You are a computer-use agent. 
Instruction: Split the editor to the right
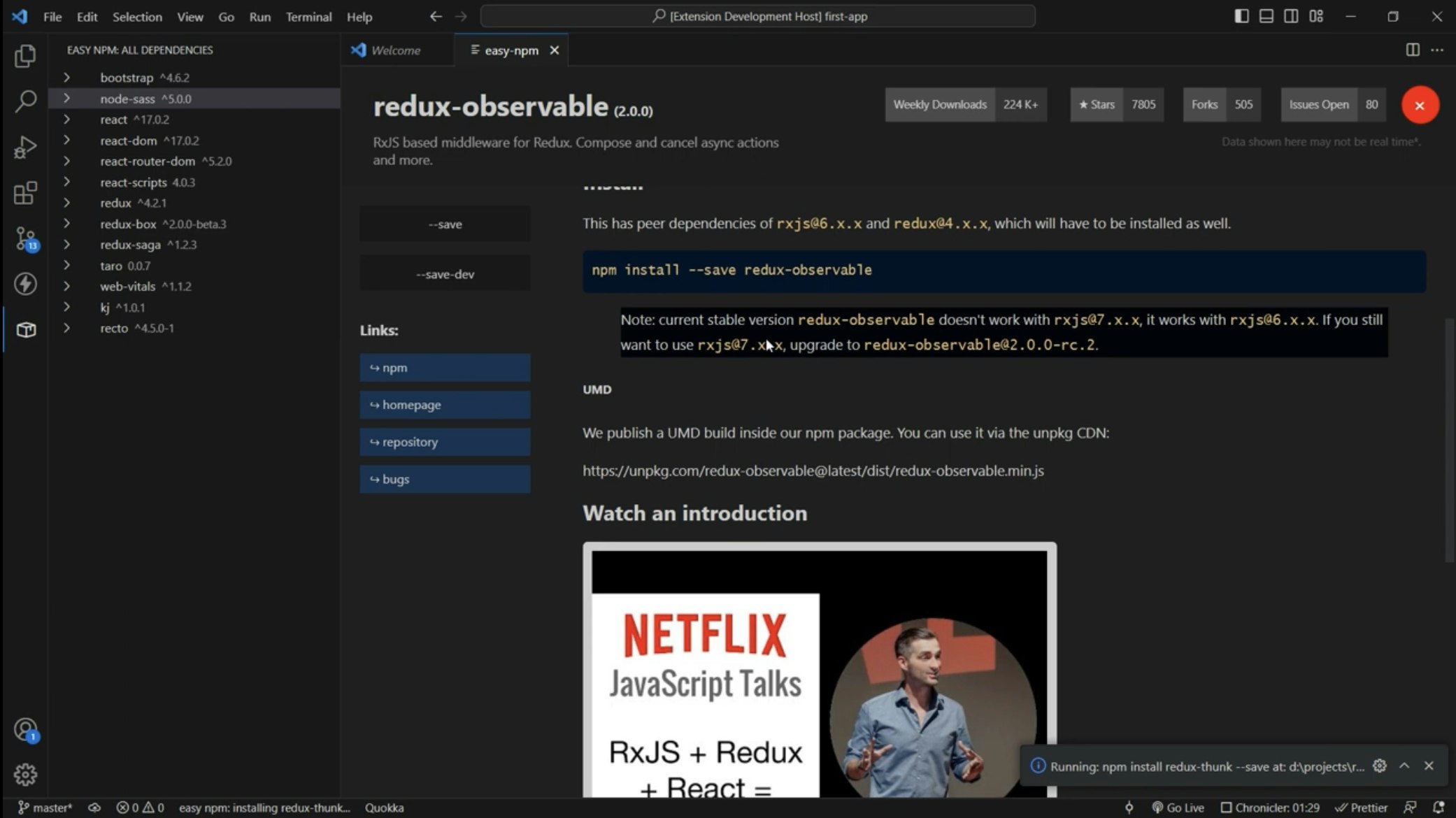1413,50
